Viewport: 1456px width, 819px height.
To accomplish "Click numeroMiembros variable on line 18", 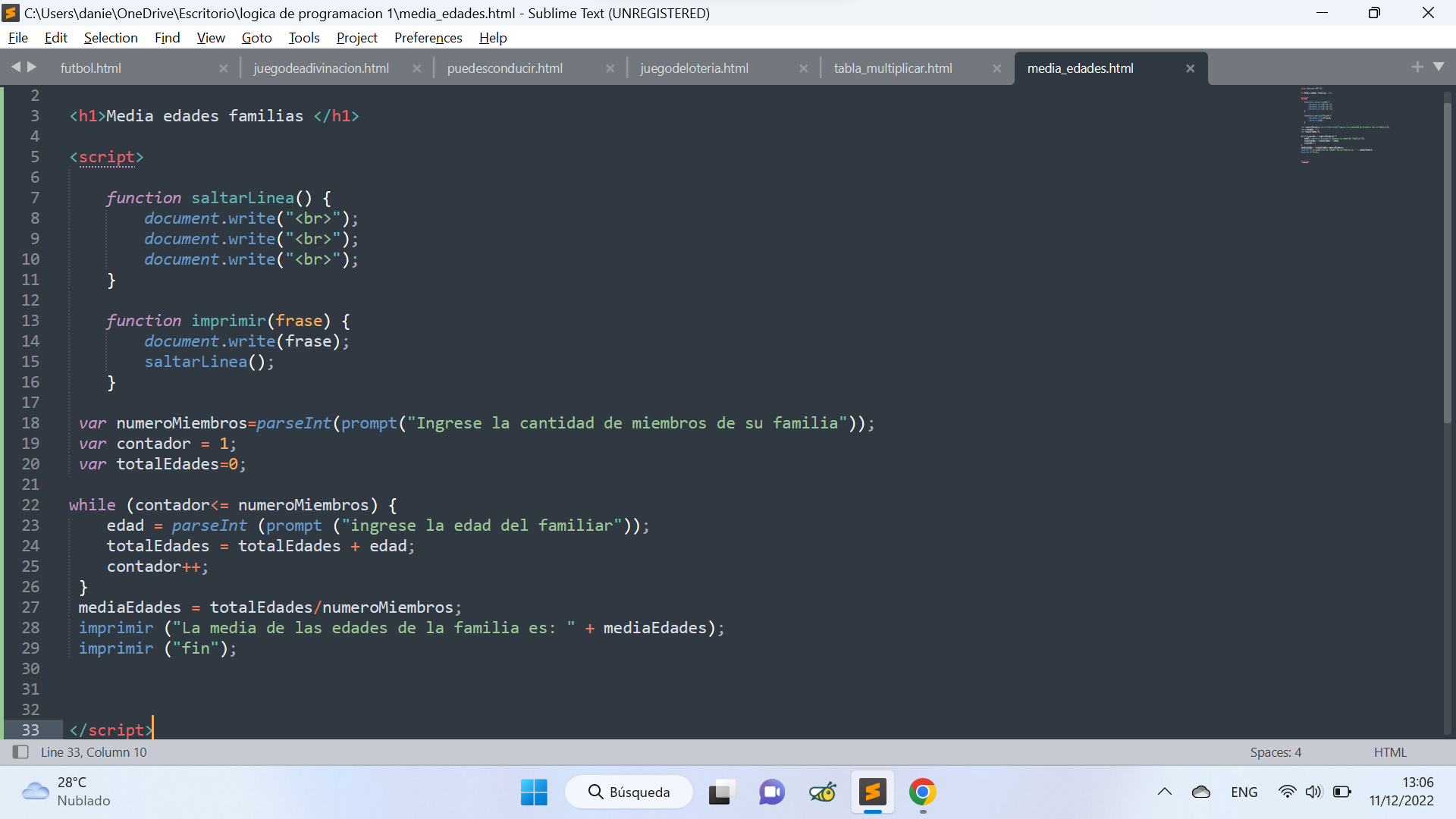I will [x=182, y=423].
